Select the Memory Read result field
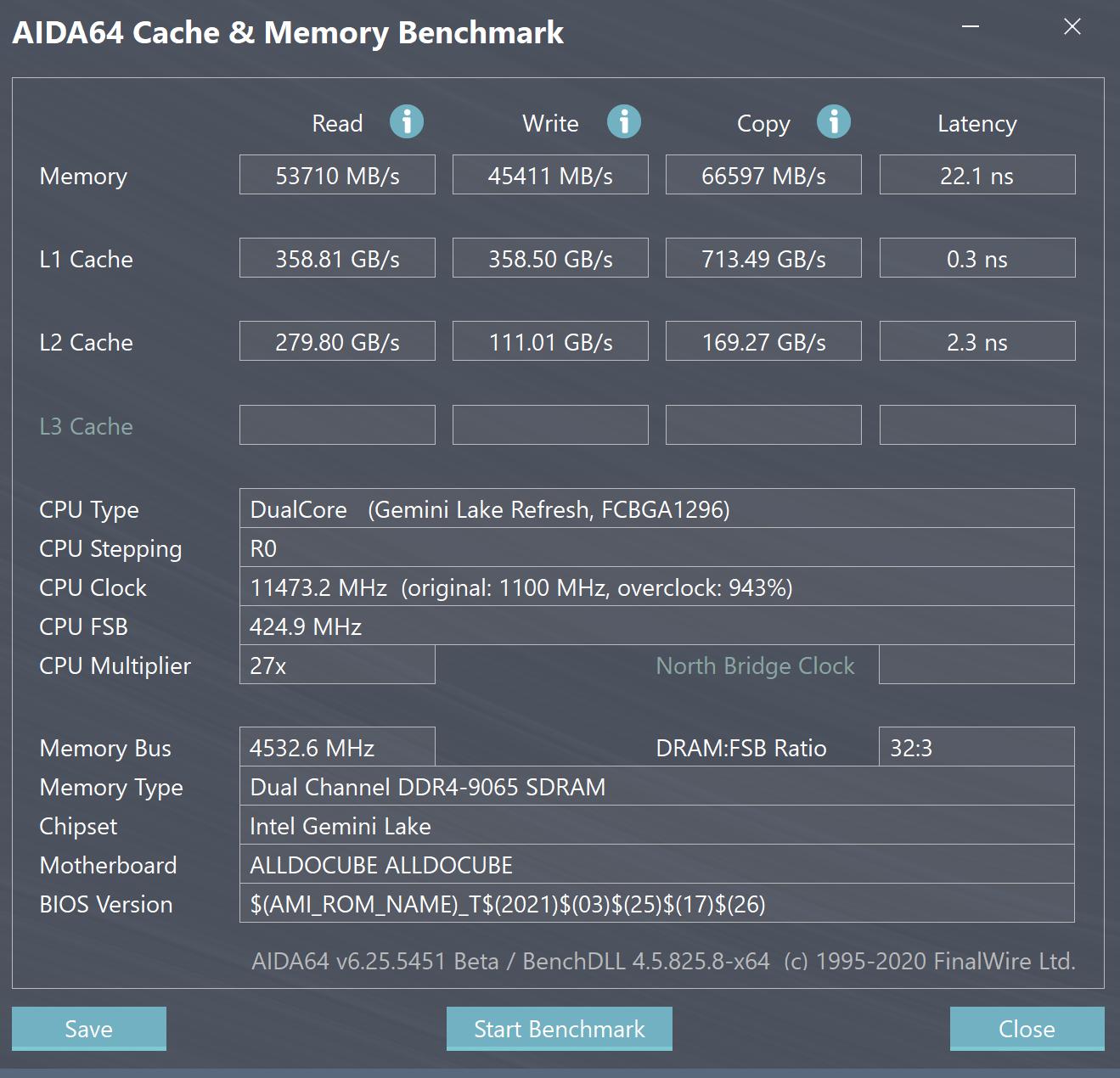This screenshot has width=1120, height=1078. coord(337,175)
